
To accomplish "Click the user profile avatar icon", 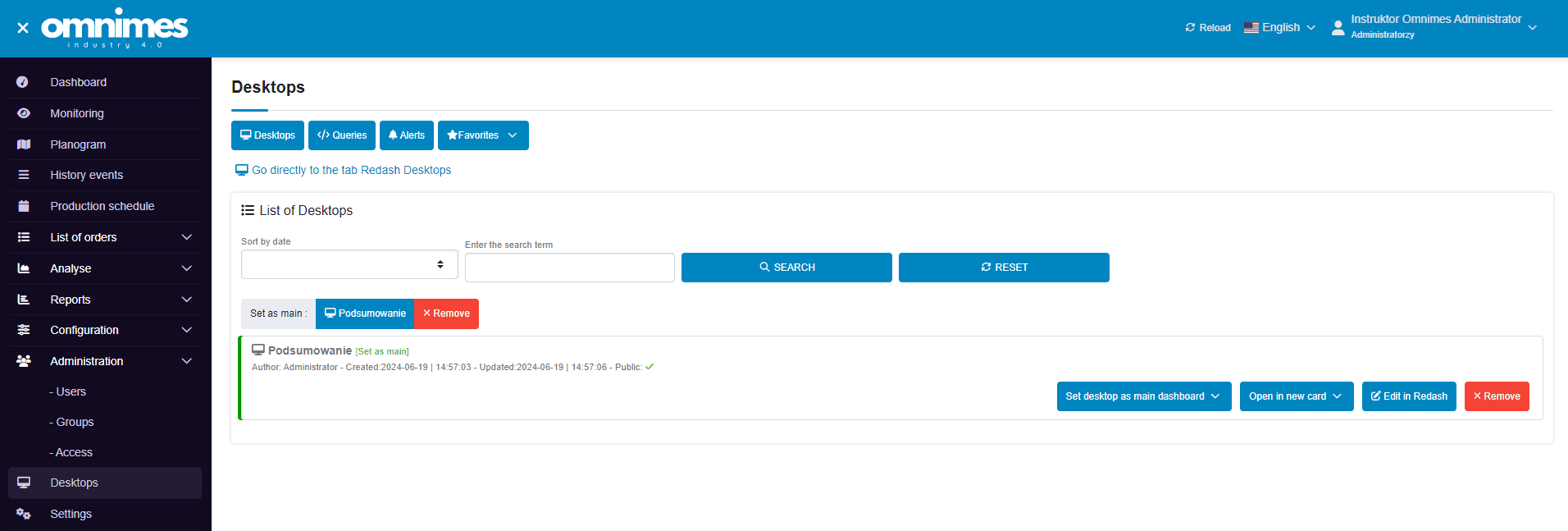I will (1338, 28).
